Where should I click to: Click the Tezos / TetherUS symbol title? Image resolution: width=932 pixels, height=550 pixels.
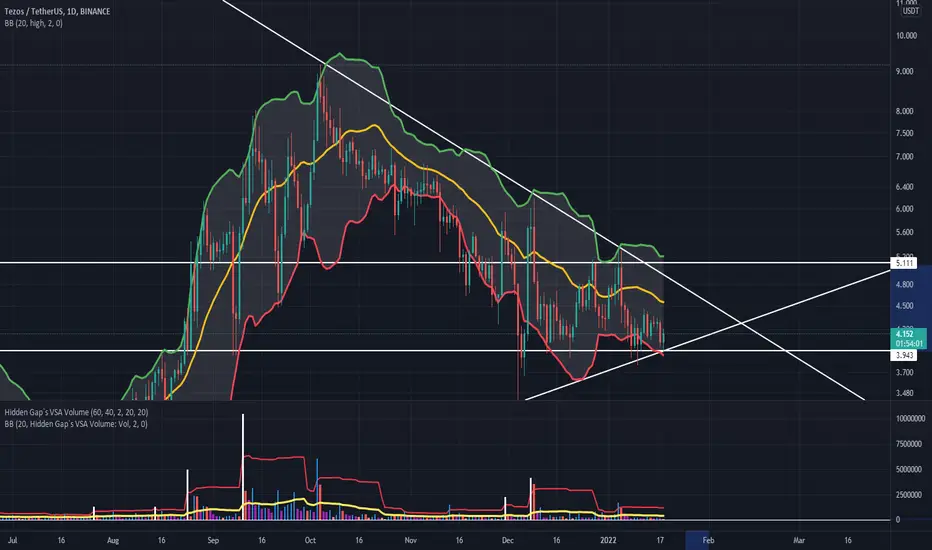[x=57, y=11]
